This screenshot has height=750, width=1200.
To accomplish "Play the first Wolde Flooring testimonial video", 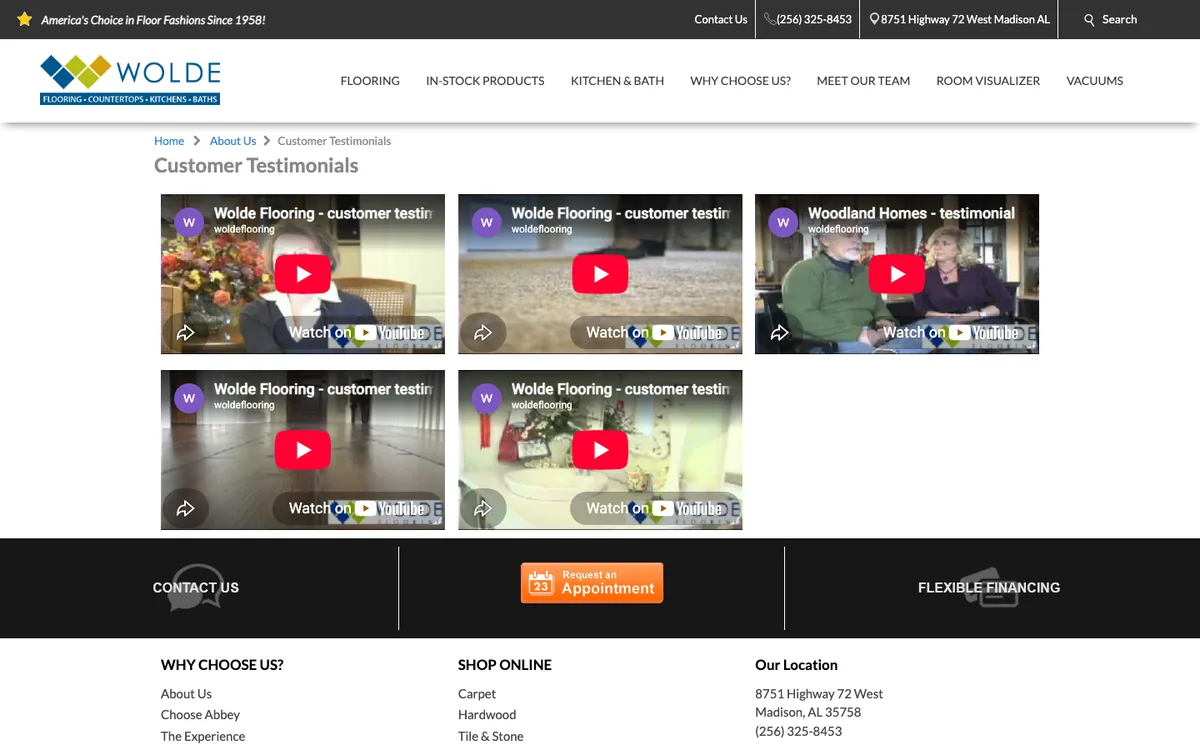I will tap(303, 274).
